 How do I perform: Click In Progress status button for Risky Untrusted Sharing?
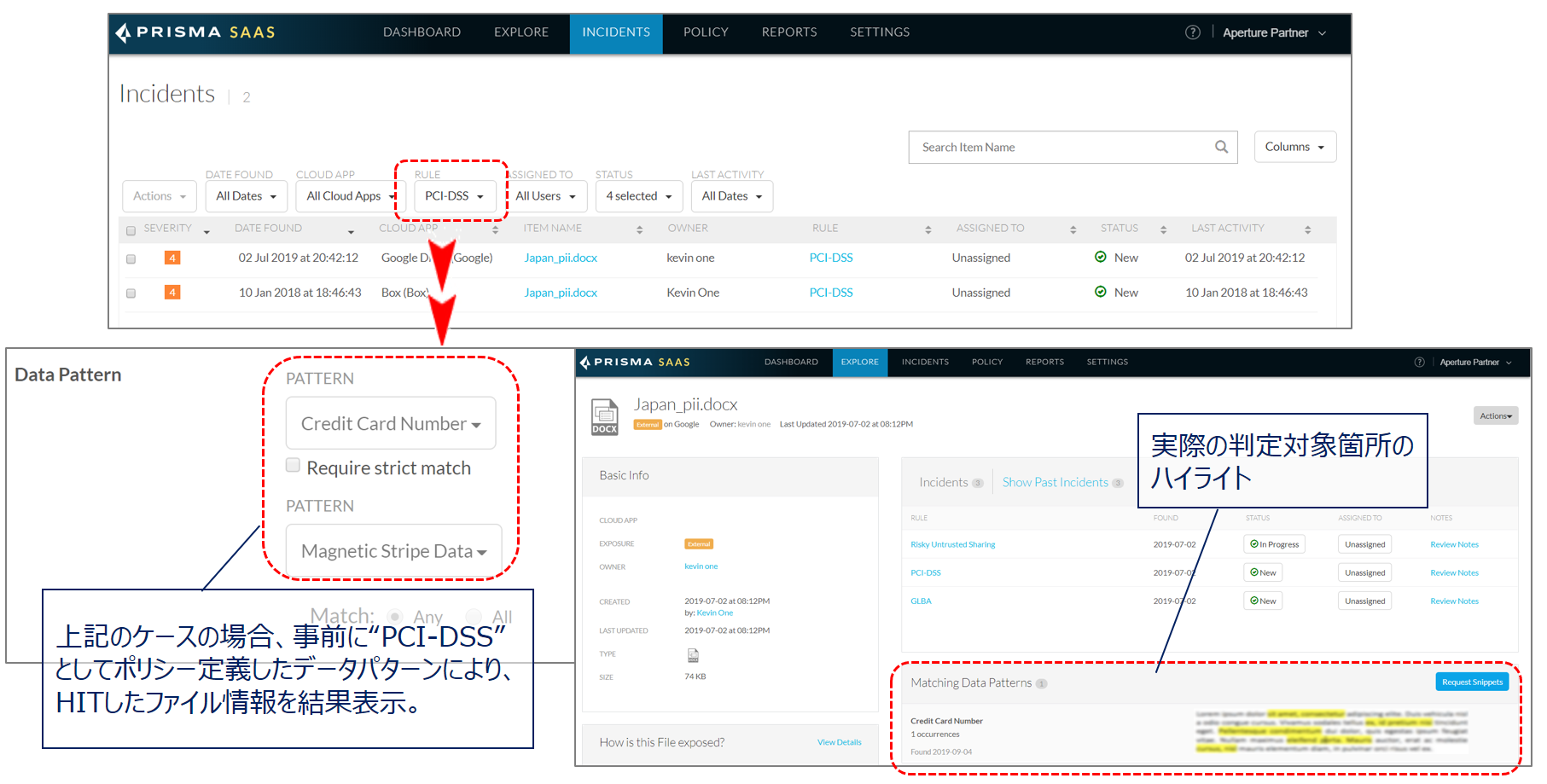tap(1274, 544)
